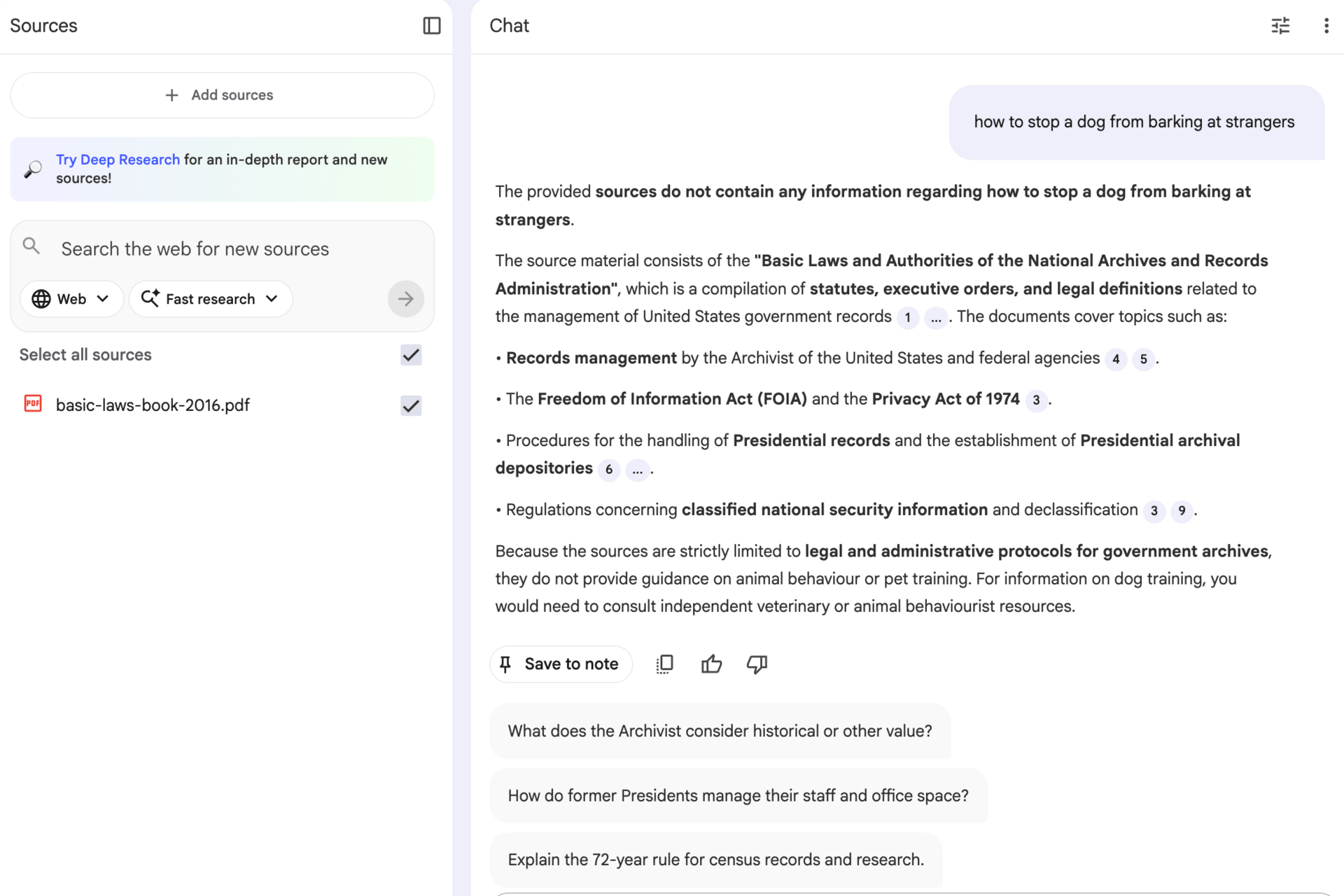This screenshot has width=1344, height=896.
Task: Expand the Fast research mode dropdown
Action: pyautogui.click(x=210, y=299)
